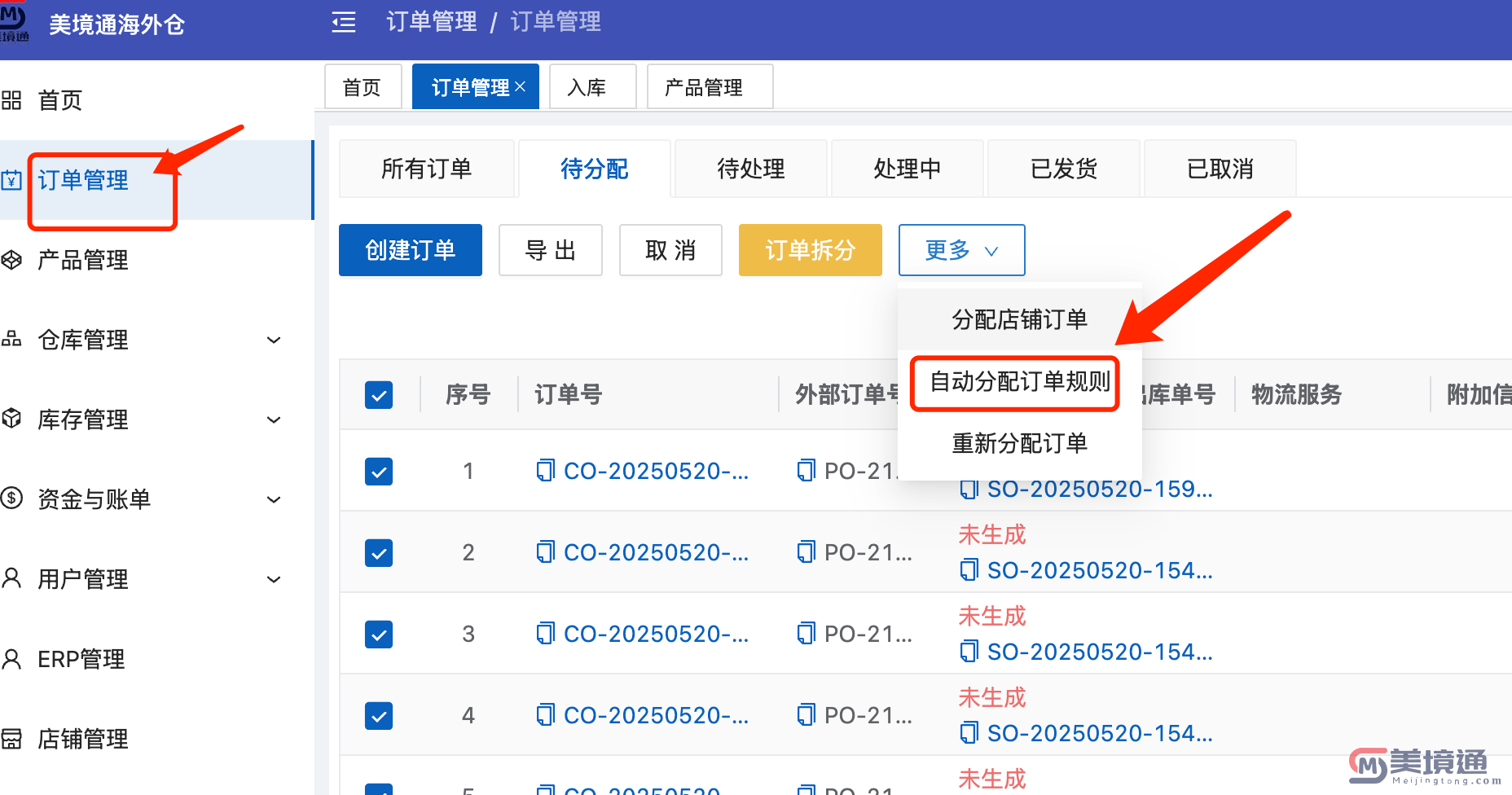Click the 取消 button
This screenshot has height=795, width=1512.
pyautogui.click(x=670, y=250)
